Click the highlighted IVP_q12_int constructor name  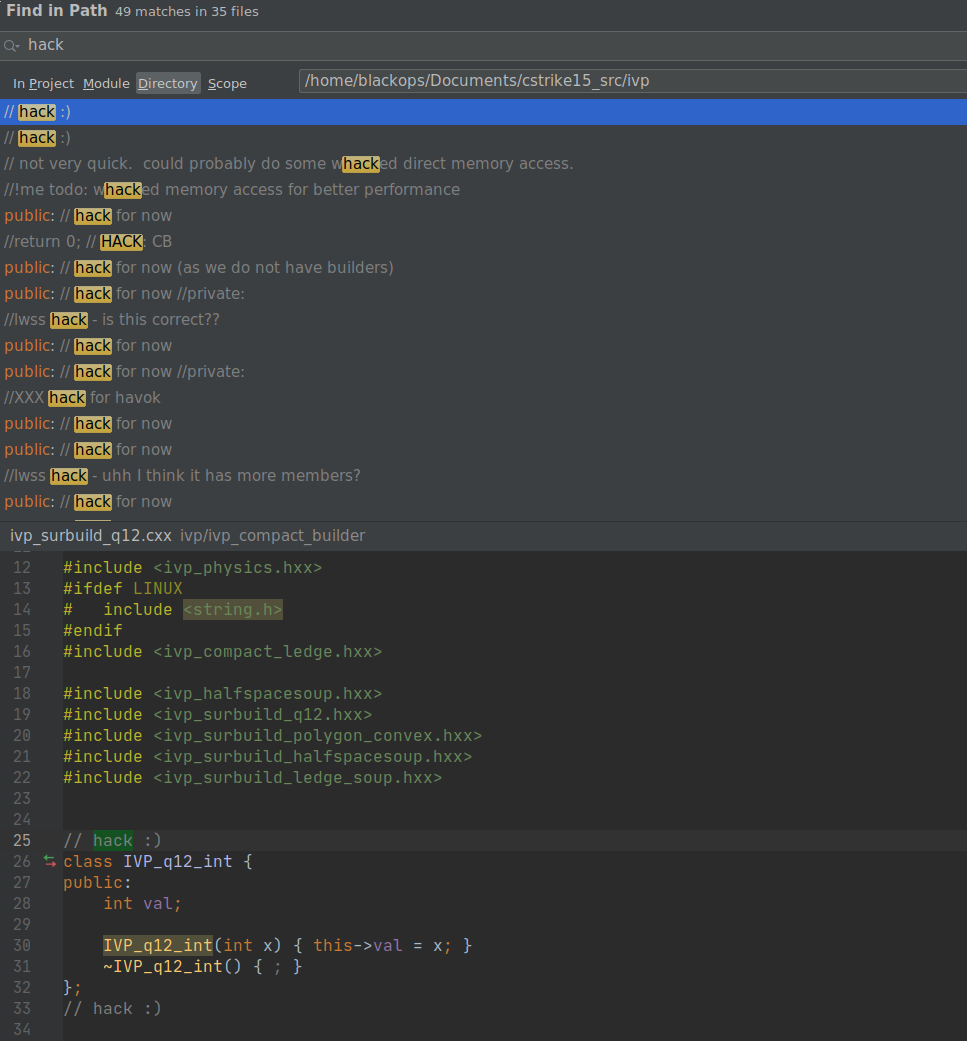158,945
